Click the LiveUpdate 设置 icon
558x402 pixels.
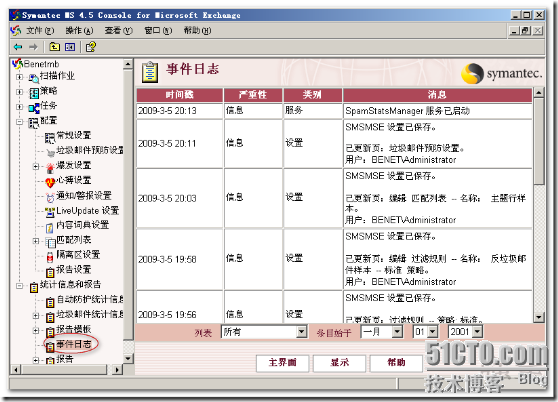50,212
